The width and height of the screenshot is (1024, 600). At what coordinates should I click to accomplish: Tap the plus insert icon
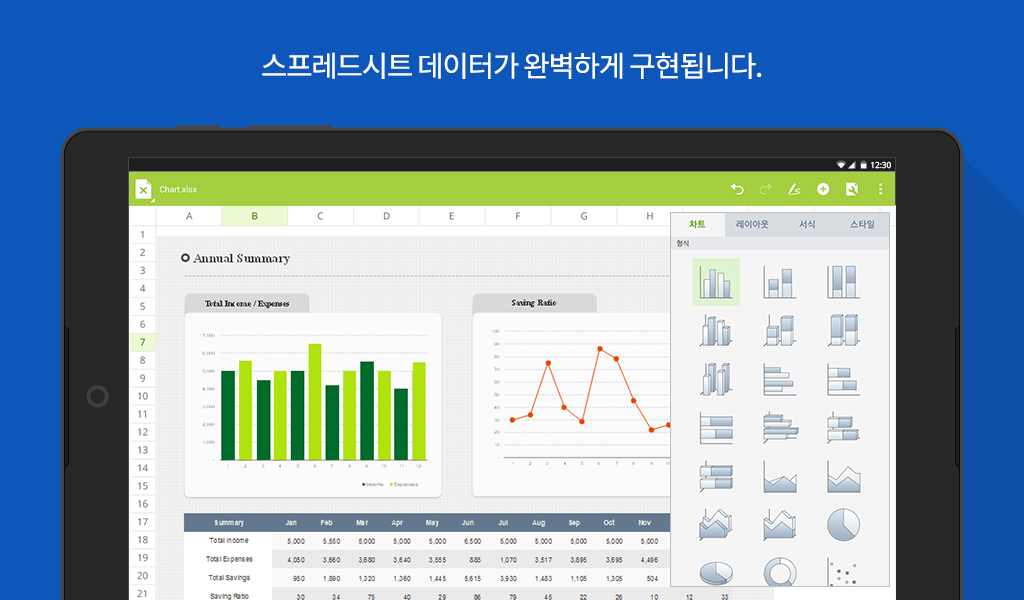pos(823,189)
